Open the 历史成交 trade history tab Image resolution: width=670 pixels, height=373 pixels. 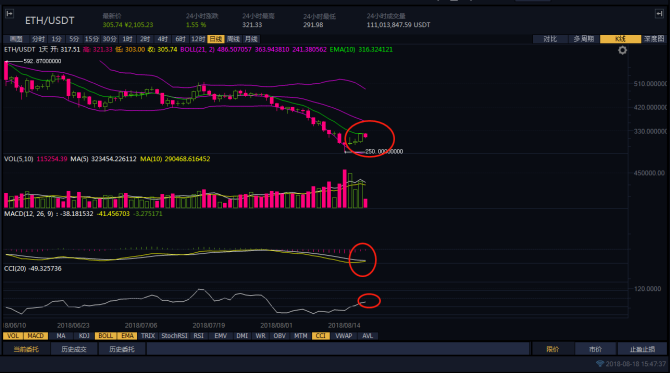tap(74, 349)
